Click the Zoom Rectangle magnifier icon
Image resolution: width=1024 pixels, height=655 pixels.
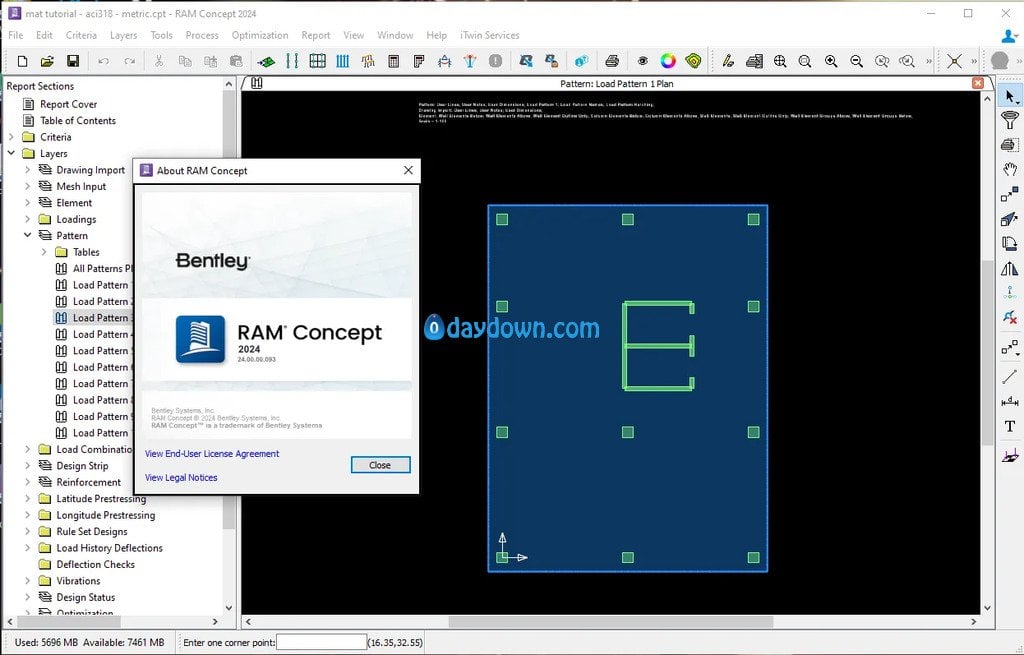point(805,61)
